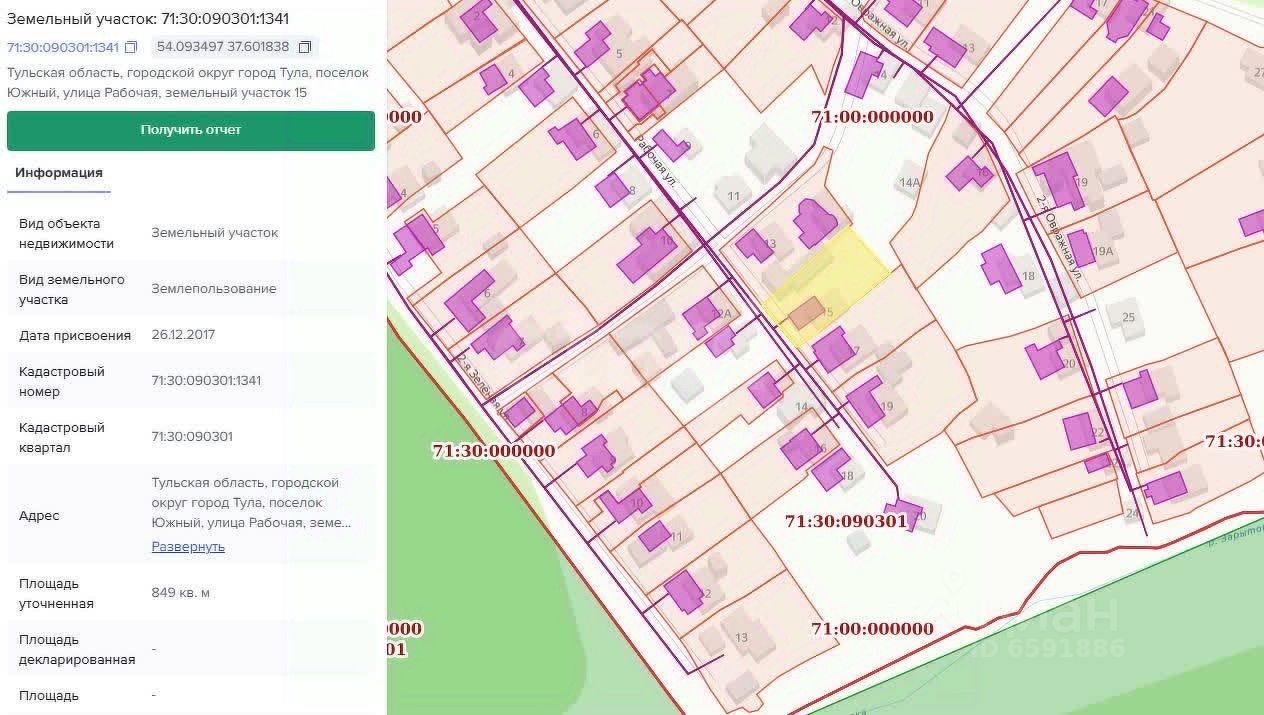Select purple building on parcel 18
The width and height of the screenshot is (1264, 715).
[1000, 269]
